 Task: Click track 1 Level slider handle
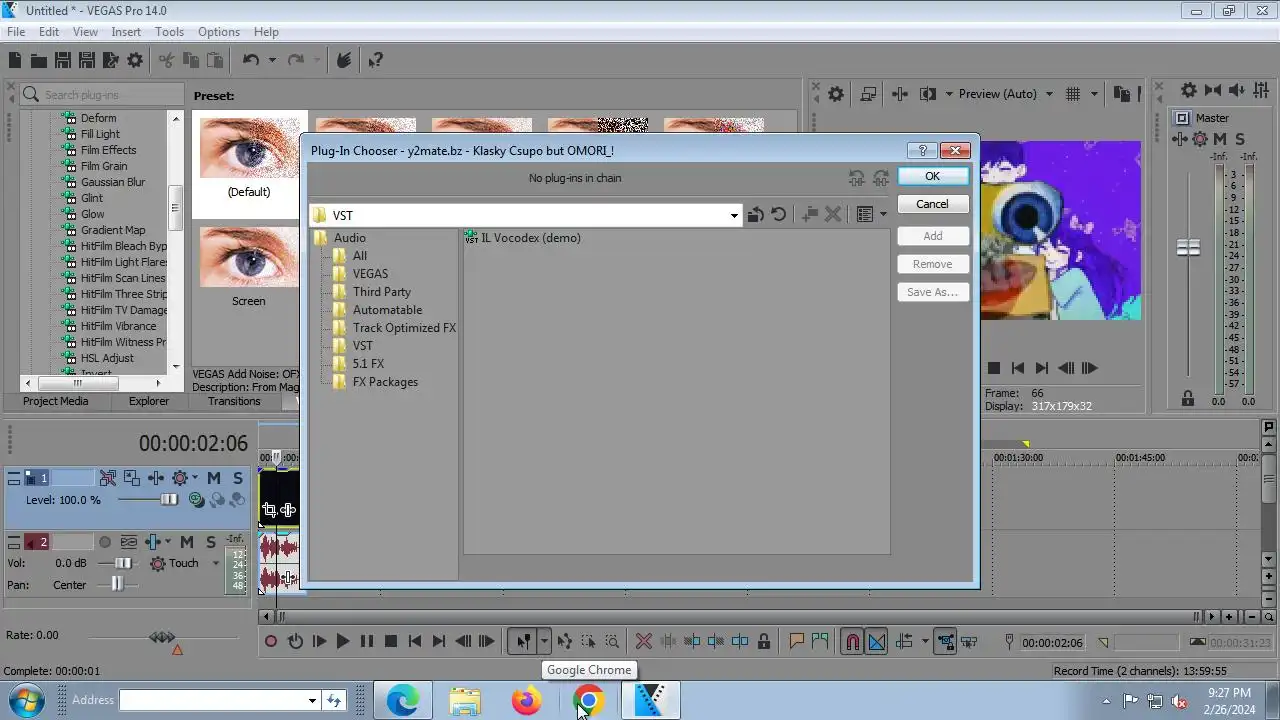(169, 500)
